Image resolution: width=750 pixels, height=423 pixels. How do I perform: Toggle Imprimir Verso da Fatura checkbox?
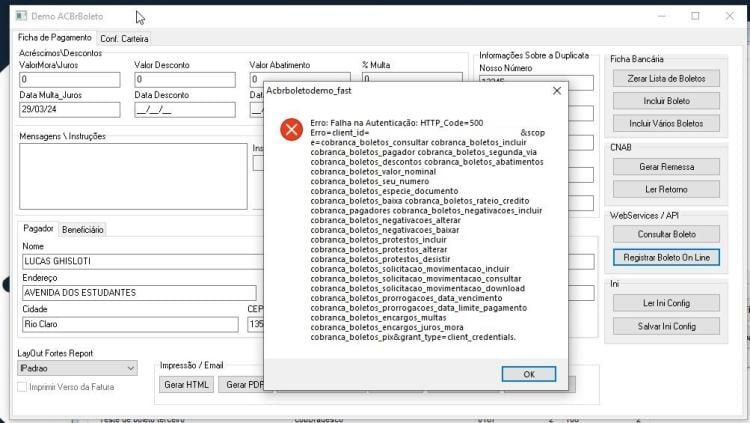pyautogui.click(x=22, y=387)
